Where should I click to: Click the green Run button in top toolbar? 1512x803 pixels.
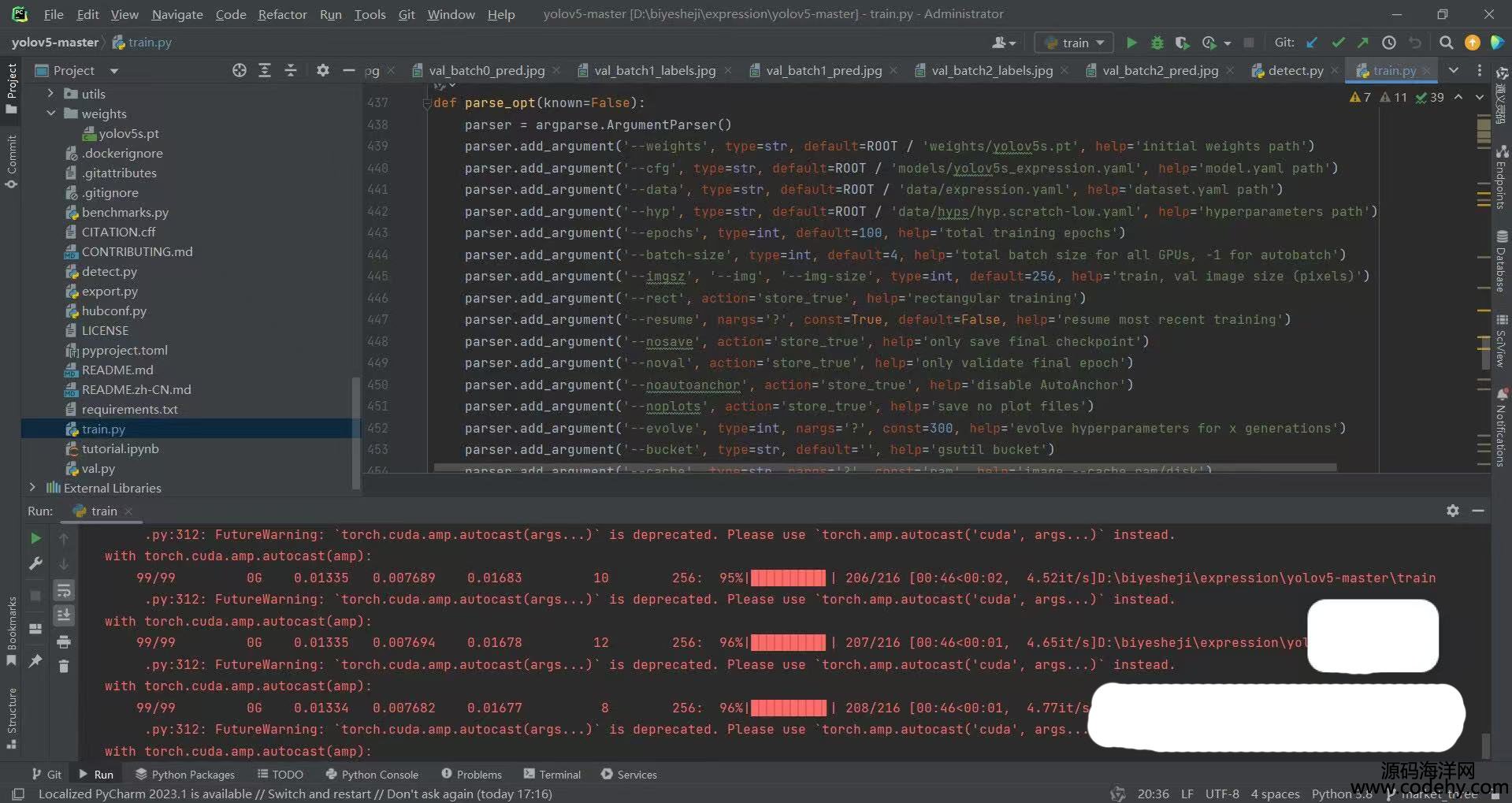[1131, 43]
